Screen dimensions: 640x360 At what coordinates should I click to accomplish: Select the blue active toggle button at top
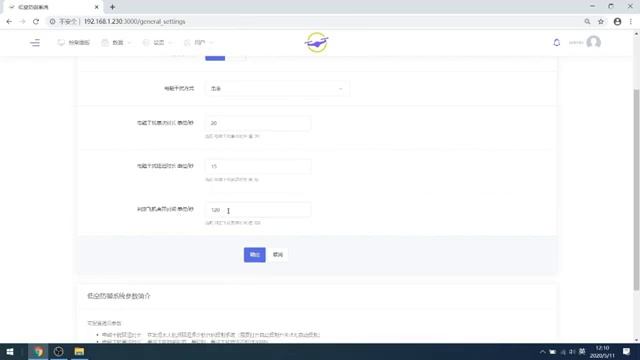(x=215, y=58)
